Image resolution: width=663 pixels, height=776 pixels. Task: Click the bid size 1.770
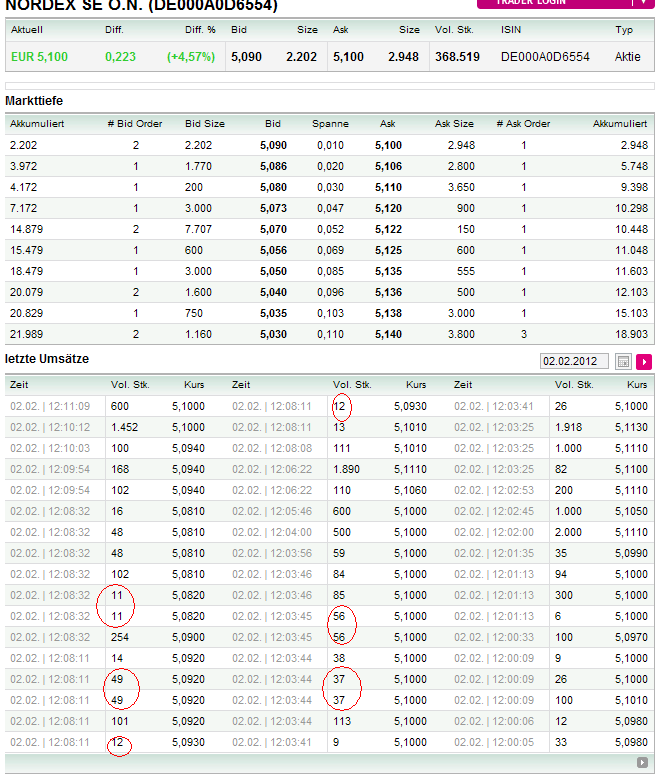point(198,166)
